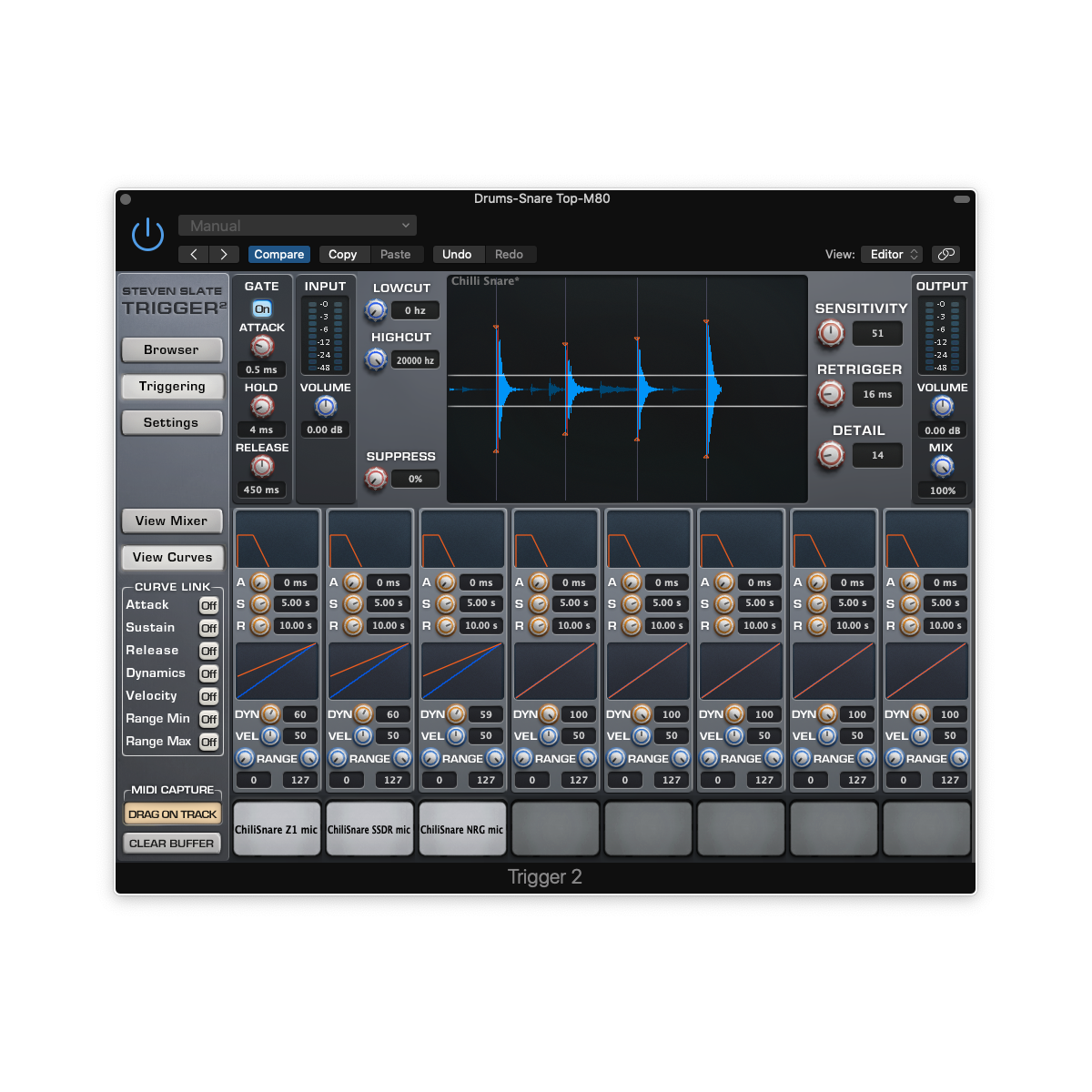
Task: Toggle Curve Link Attack Off switch
Action: 209,605
